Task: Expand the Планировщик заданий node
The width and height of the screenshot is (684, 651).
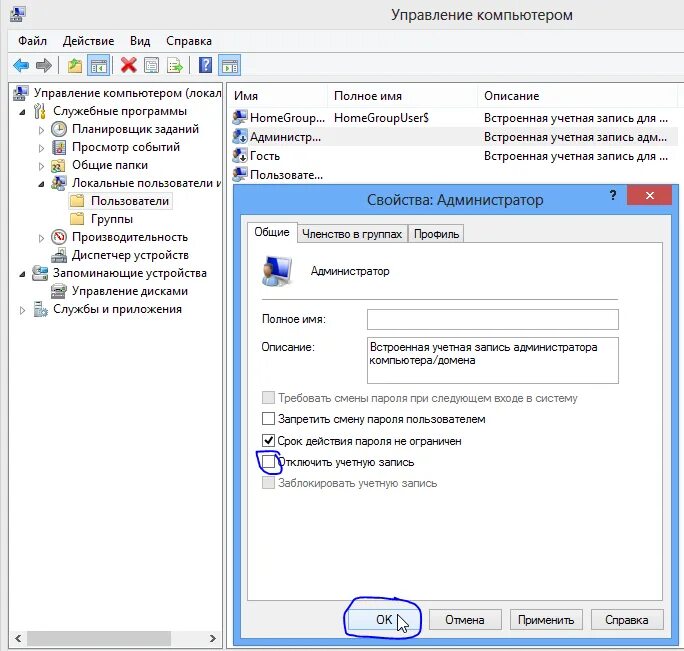Action: point(41,130)
